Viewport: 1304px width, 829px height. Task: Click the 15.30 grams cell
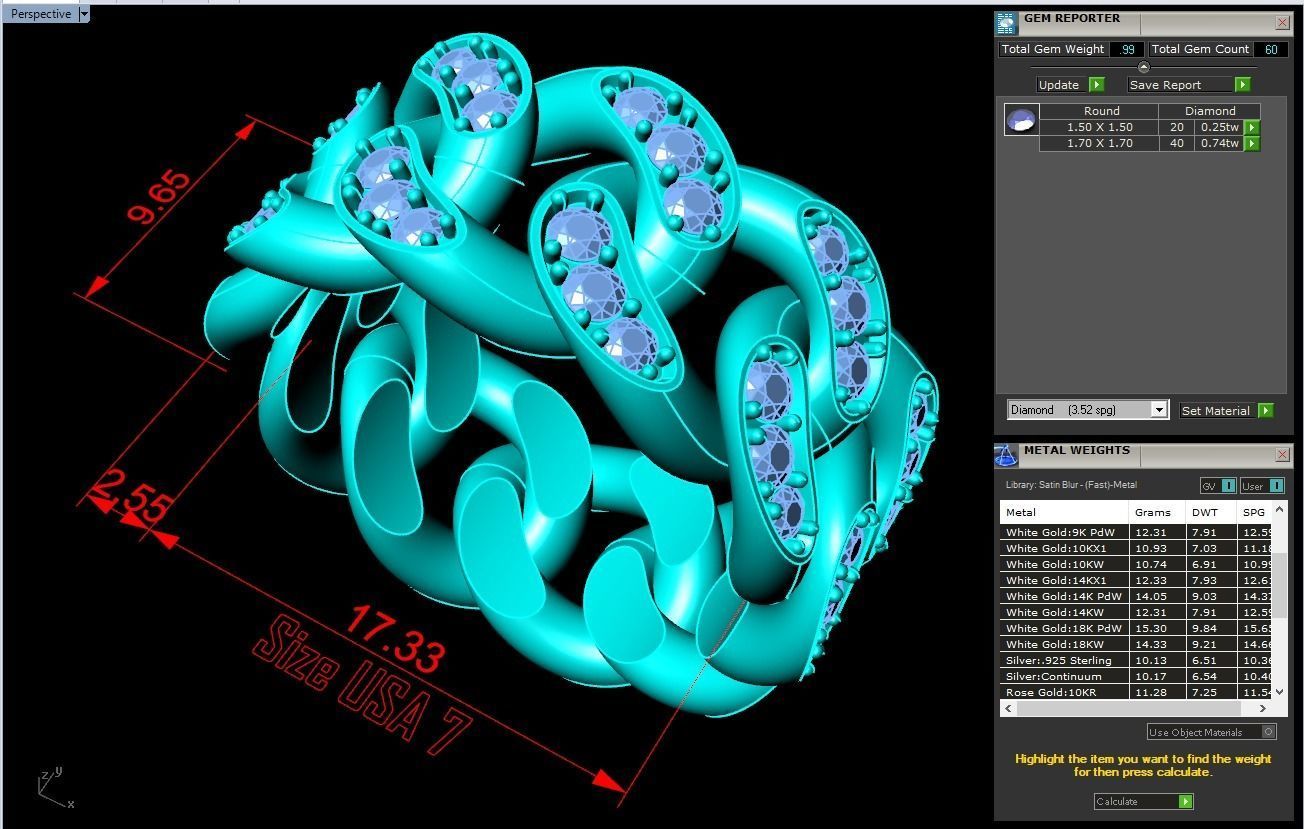coord(1157,628)
